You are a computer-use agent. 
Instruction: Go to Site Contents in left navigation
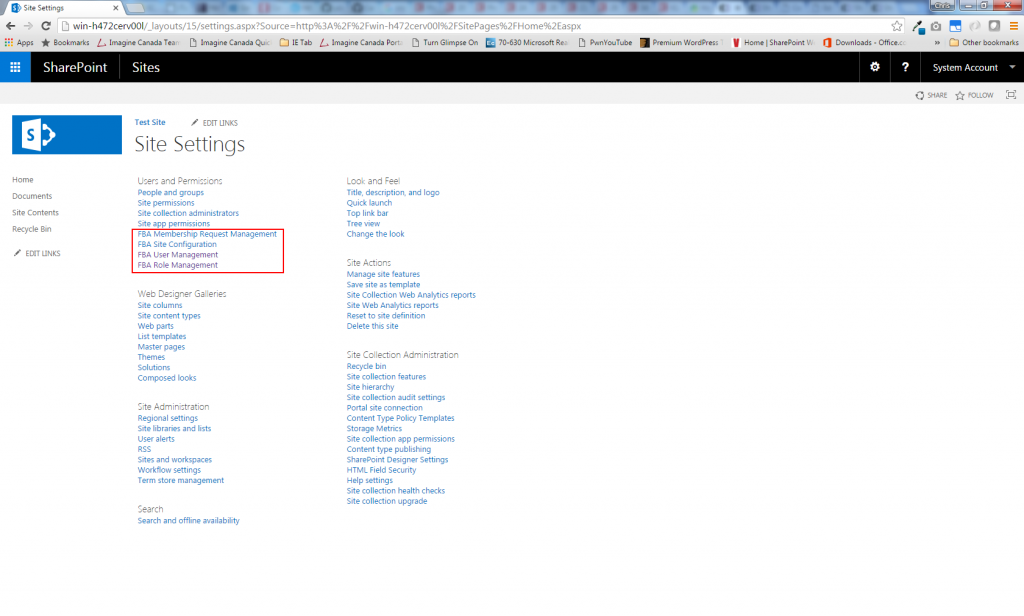35,212
